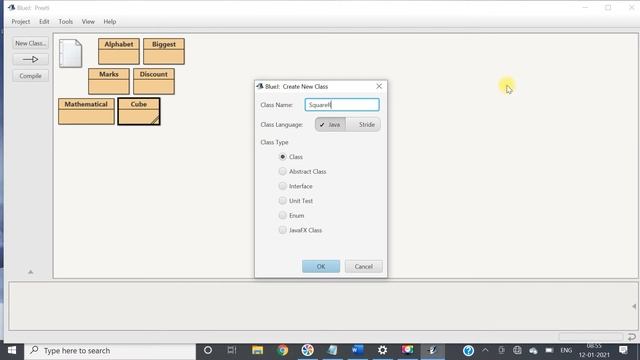Open Task View on taskbar
The image size is (640, 360).
[232, 350]
